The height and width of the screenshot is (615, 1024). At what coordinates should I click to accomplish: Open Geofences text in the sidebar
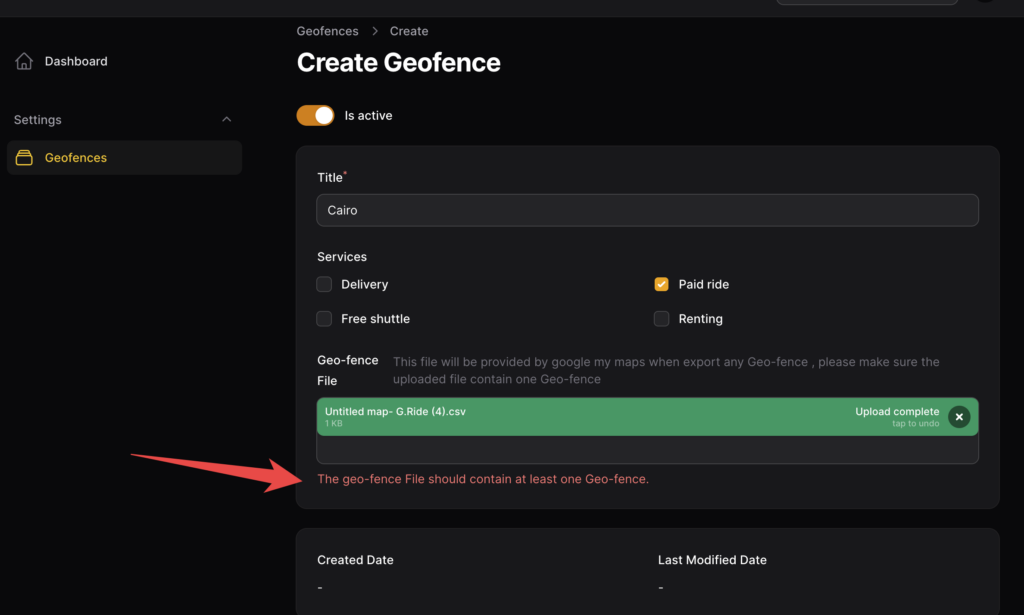tap(76, 158)
